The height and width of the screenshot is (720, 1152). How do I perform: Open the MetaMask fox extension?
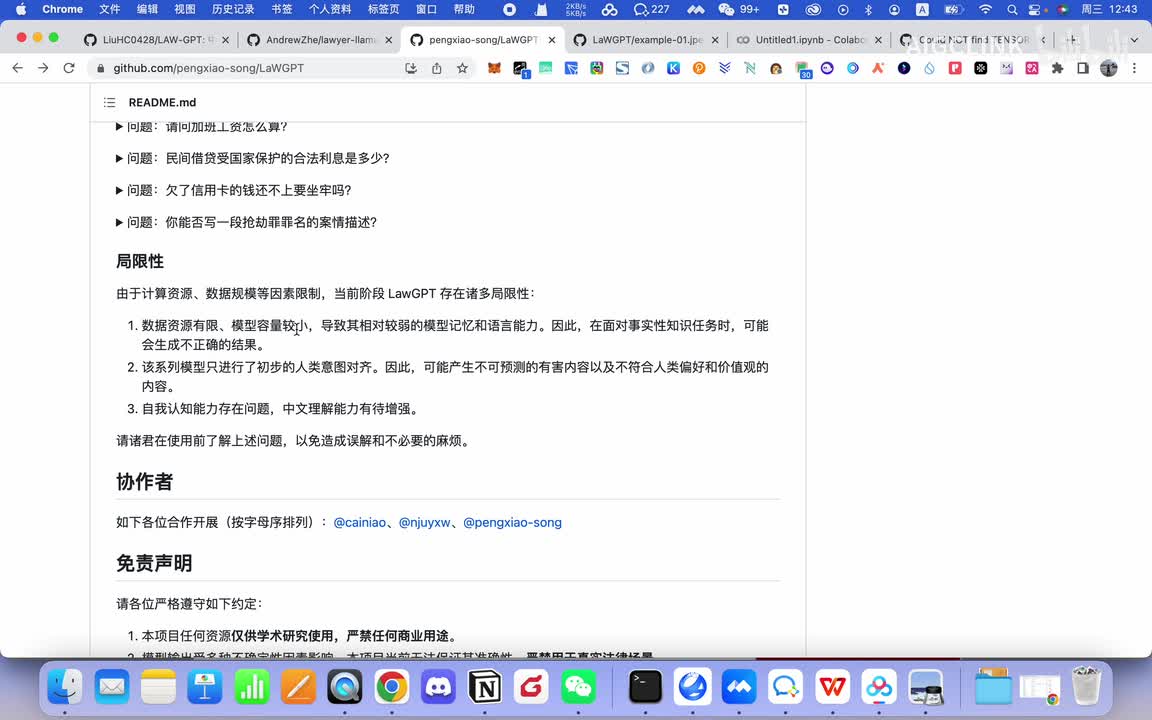pos(494,68)
